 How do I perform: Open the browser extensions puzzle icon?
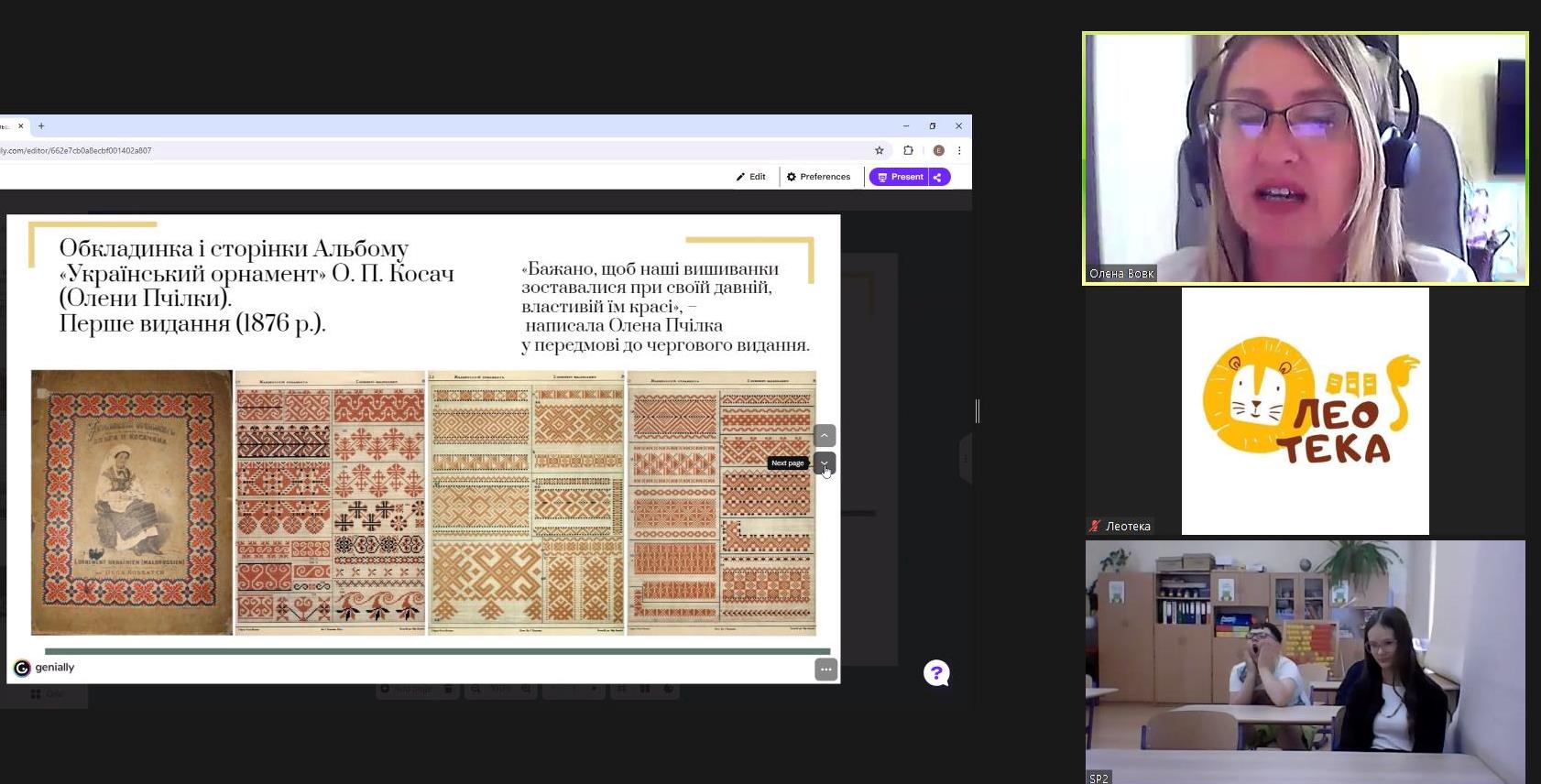[x=908, y=150]
